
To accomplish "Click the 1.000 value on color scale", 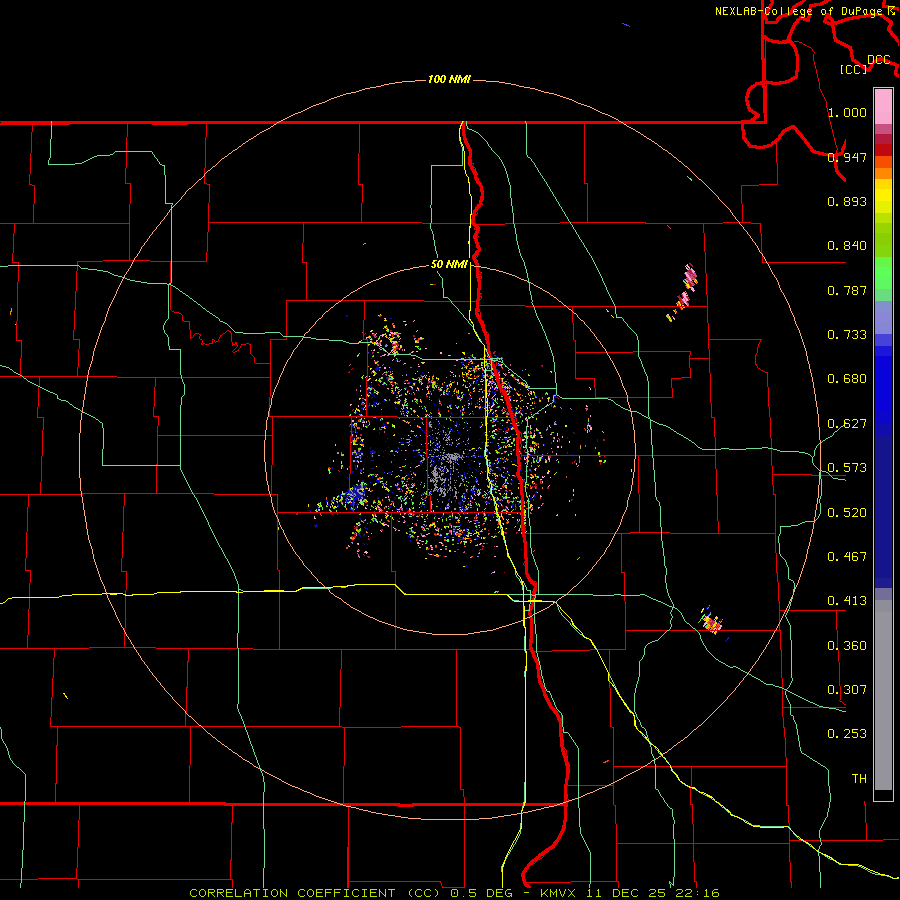I will point(847,112).
